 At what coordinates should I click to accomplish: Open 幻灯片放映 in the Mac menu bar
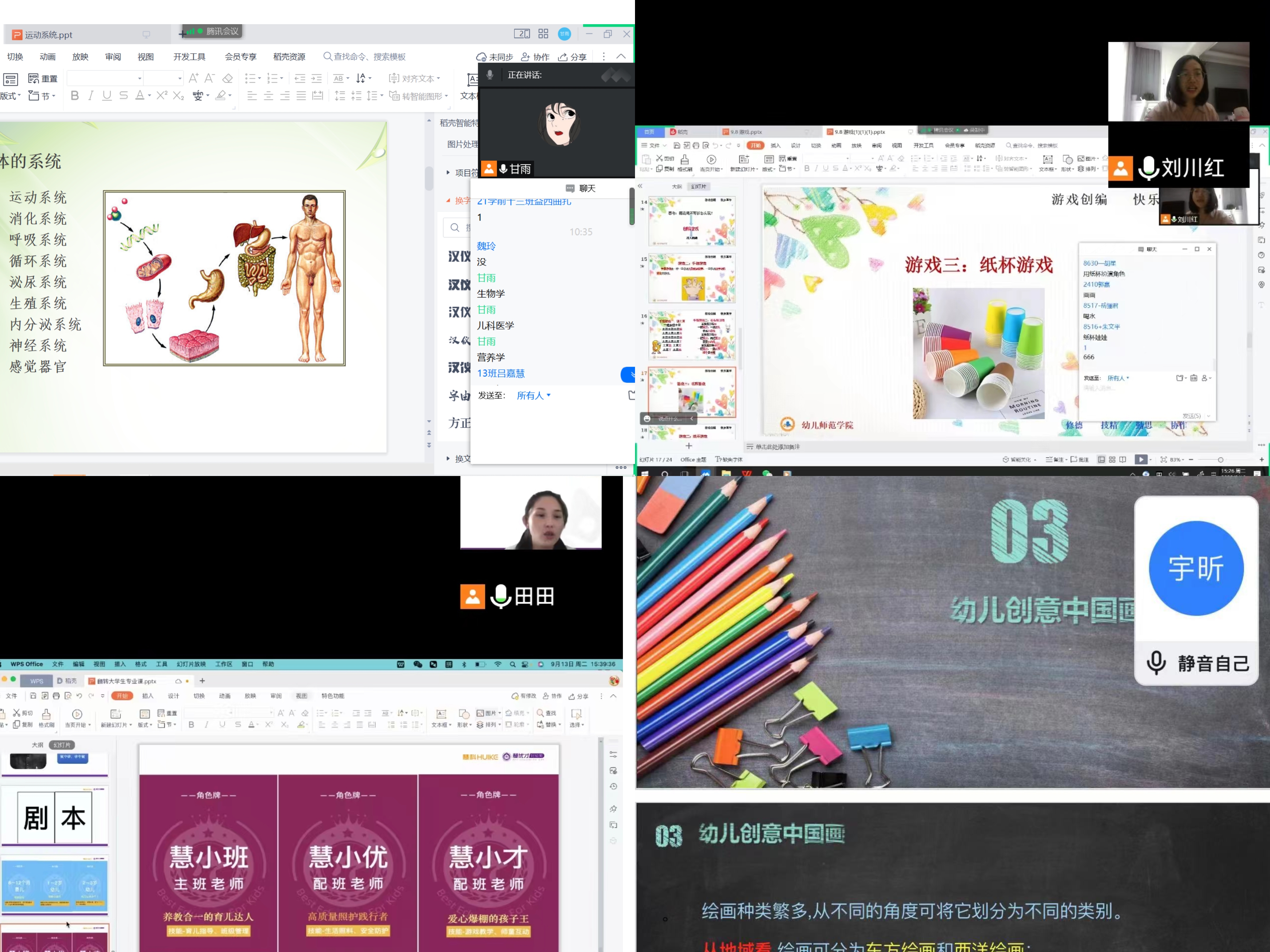pos(191,664)
